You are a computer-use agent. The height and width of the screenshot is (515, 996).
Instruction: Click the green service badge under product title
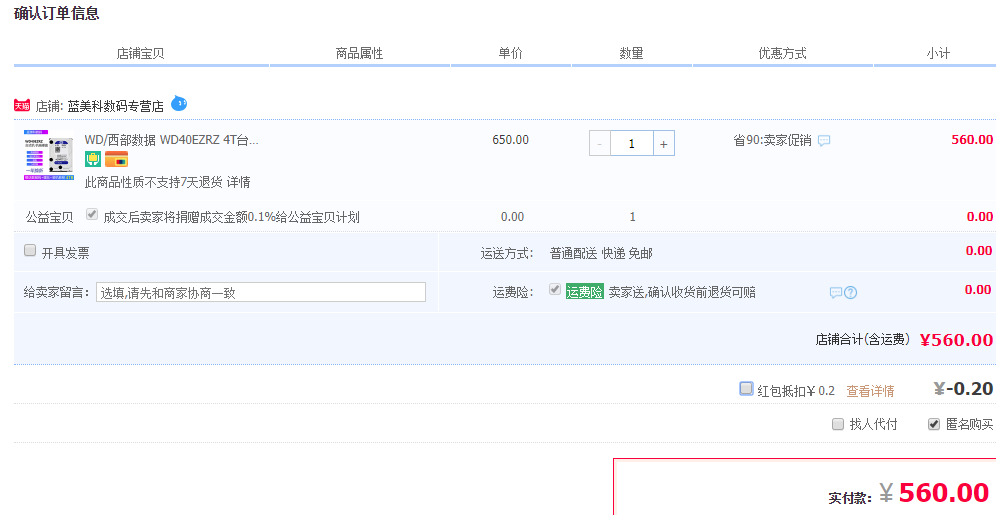click(x=93, y=159)
